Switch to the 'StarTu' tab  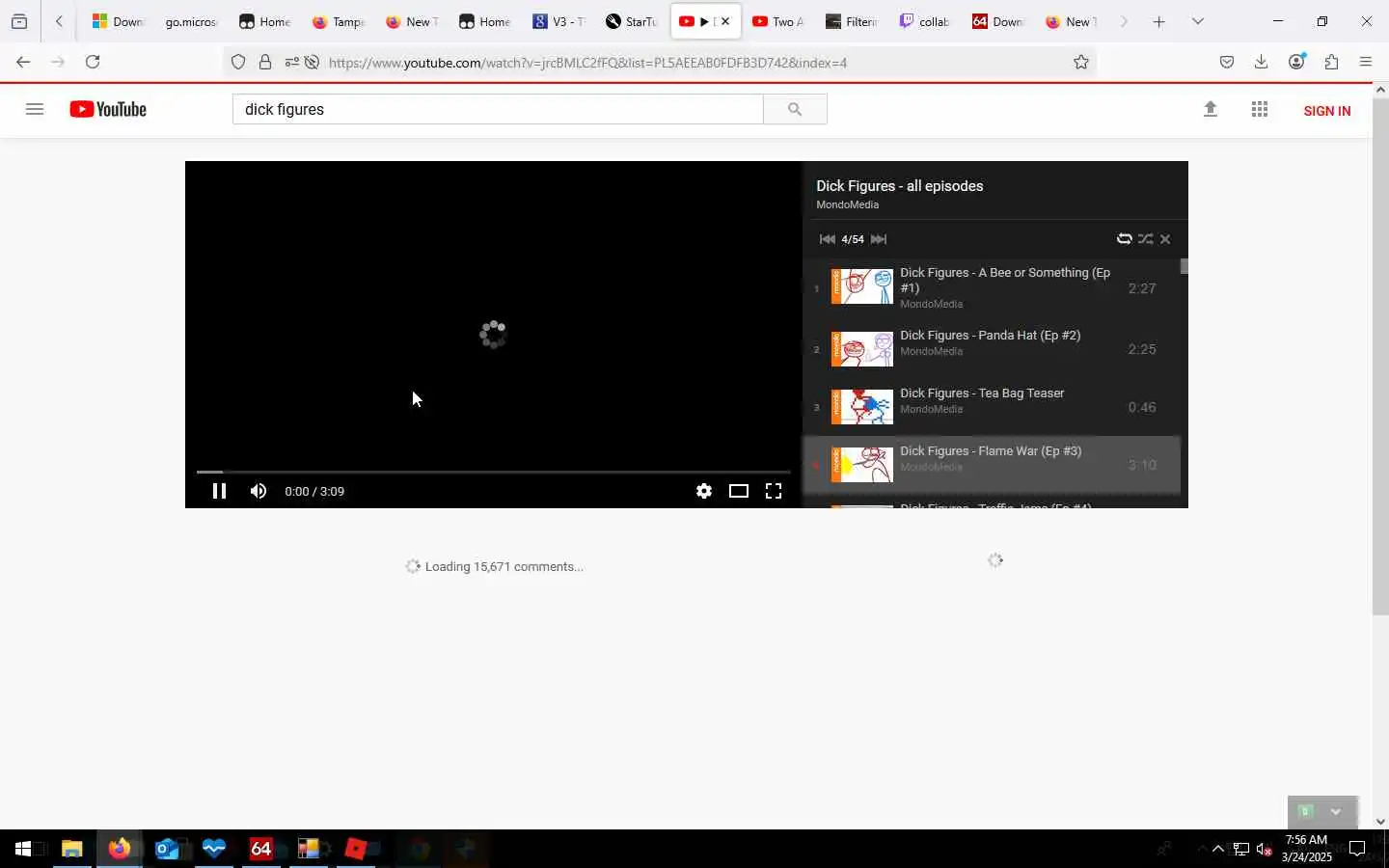pos(632,21)
